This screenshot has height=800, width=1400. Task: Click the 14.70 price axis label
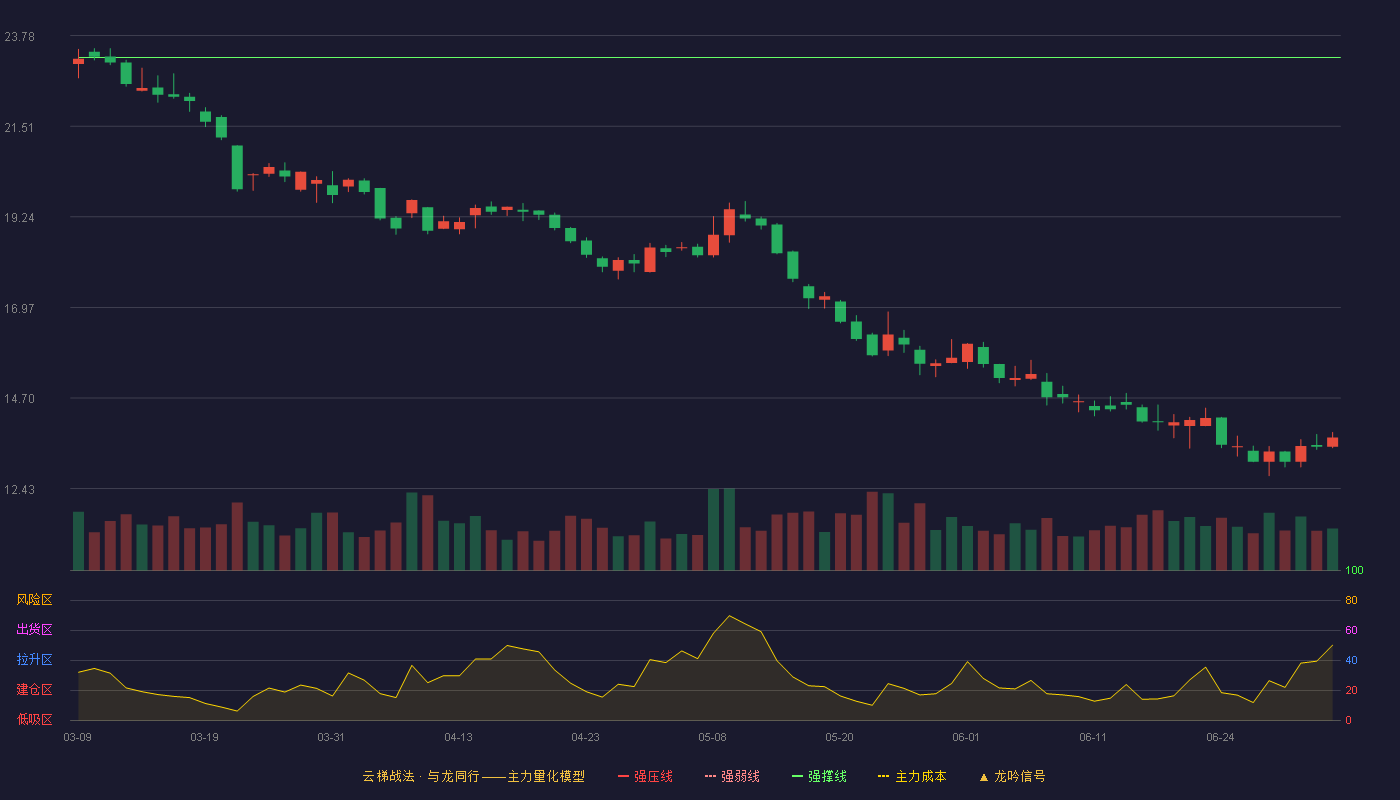(19, 399)
